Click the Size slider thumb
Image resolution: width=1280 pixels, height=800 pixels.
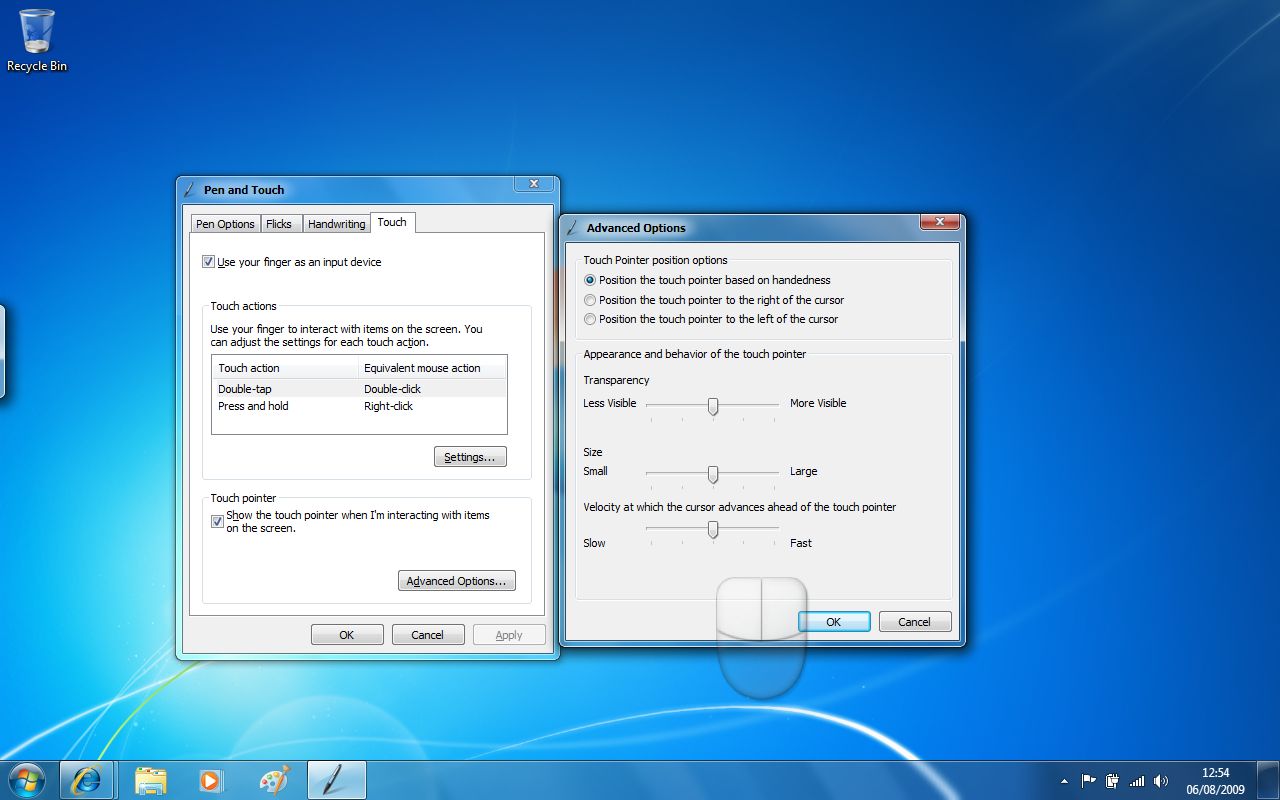(x=713, y=474)
